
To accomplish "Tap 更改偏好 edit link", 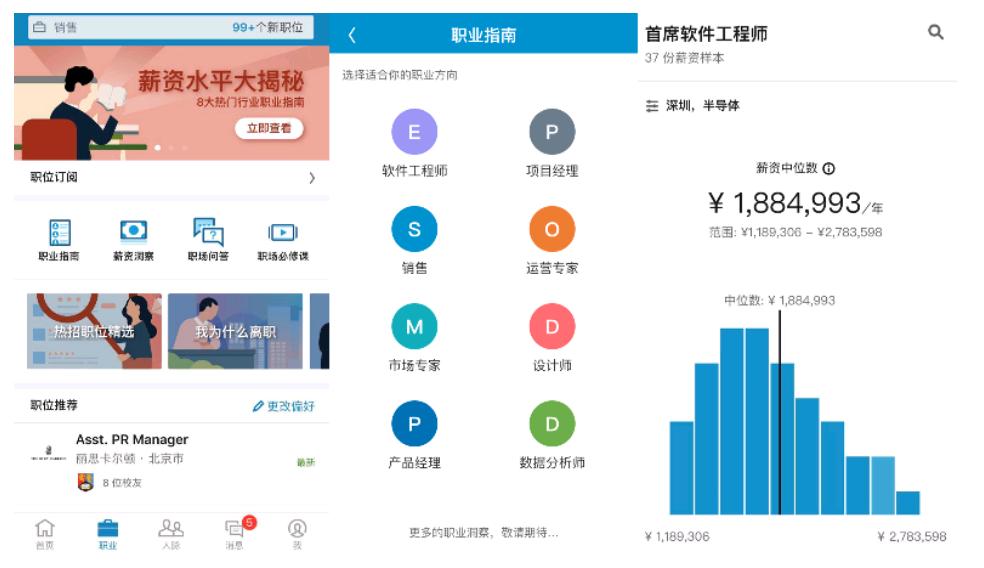I will (x=283, y=406).
